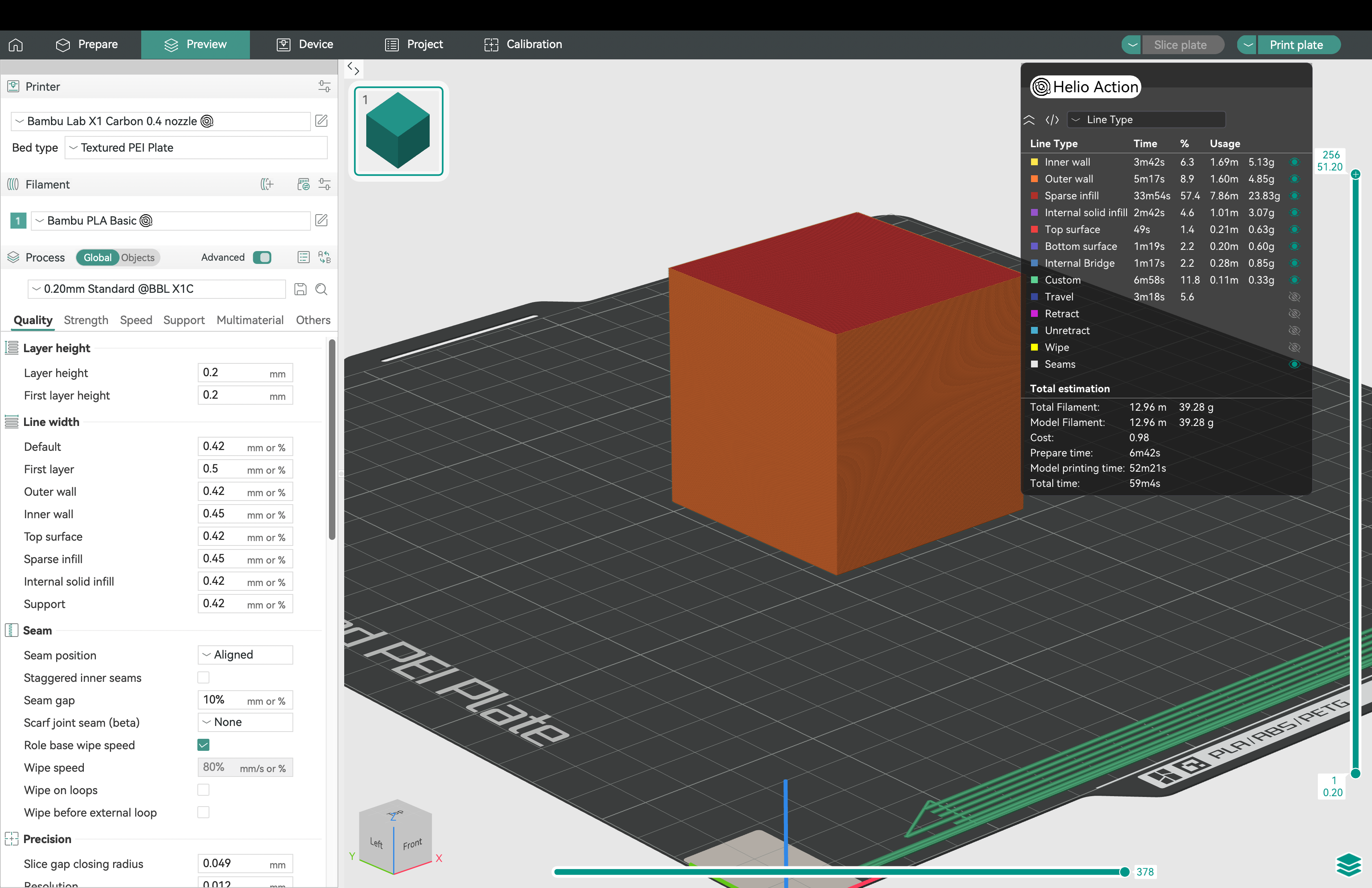Enable Wipe on loops checkbox
1372x888 pixels.
[203, 789]
